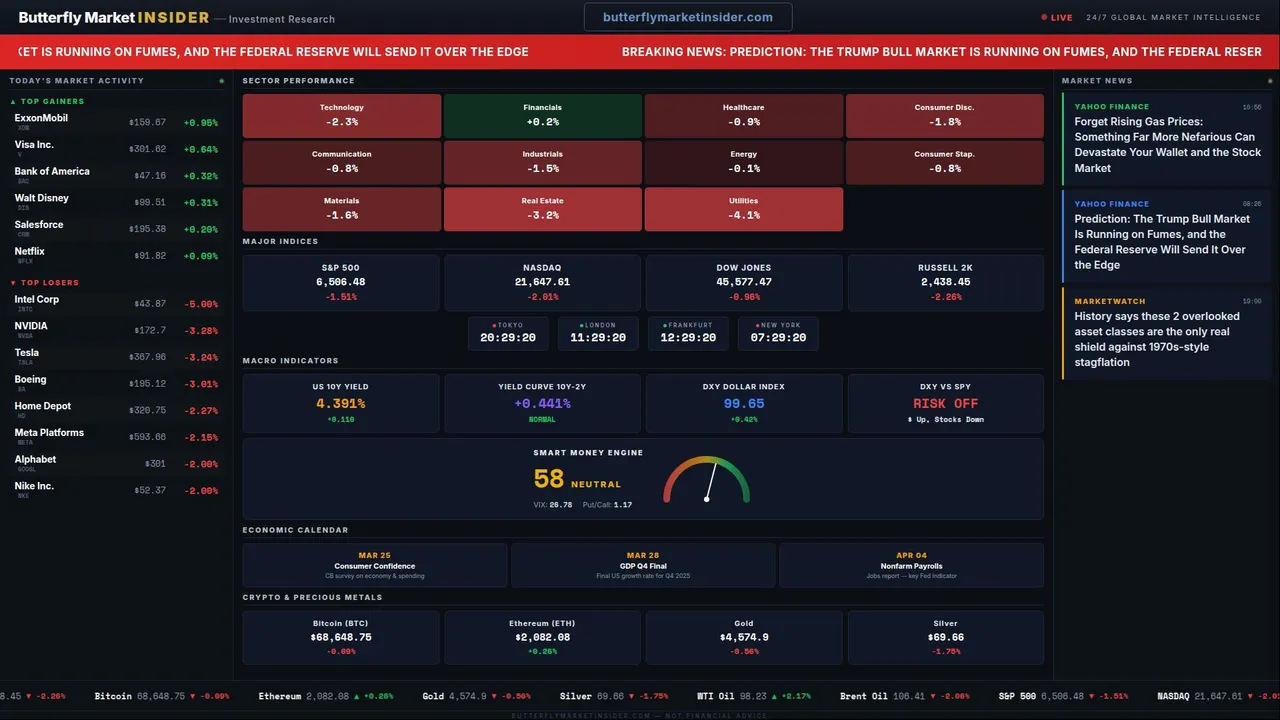Open the Gold price card
Screen dimensions: 1280x720
point(744,637)
